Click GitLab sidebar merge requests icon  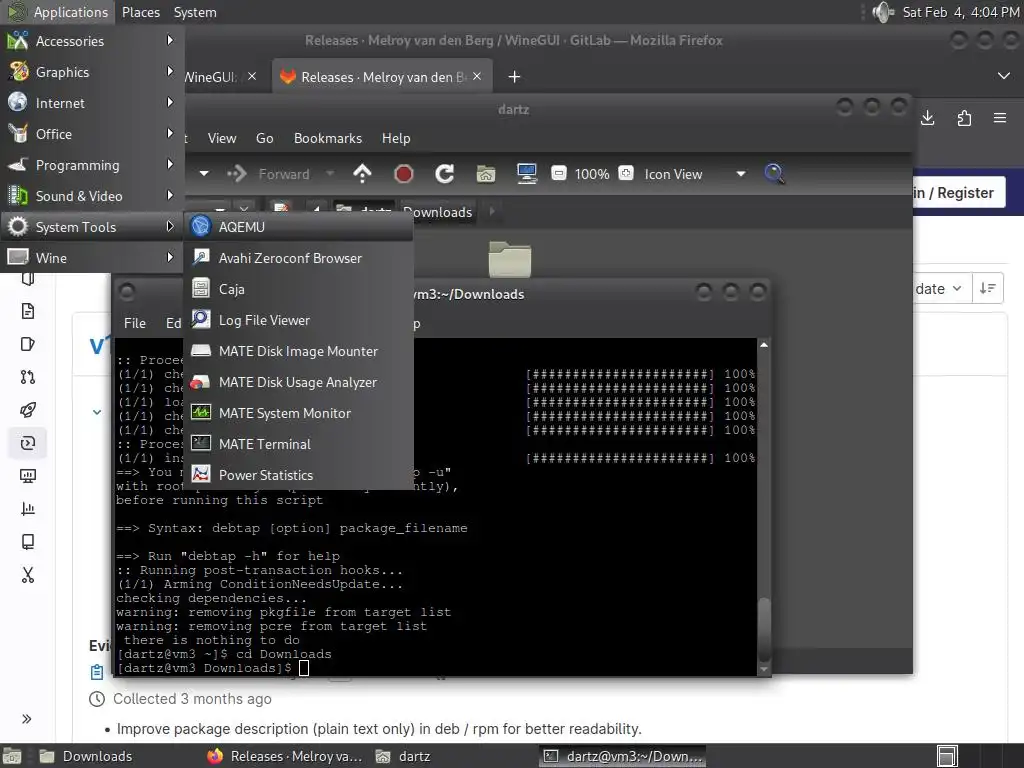click(27, 377)
